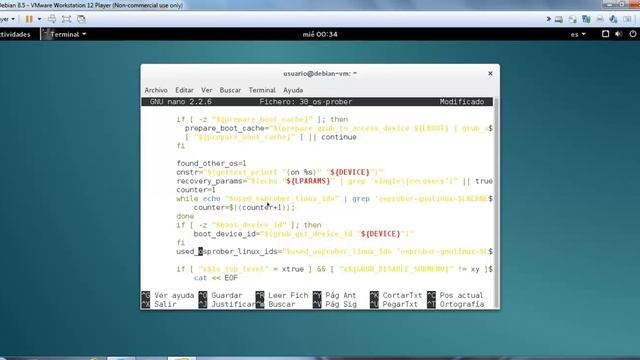This screenshot has height=360, width=640.
Task: Click the 'counter=$((counter+1));' line
Action: 244,207
